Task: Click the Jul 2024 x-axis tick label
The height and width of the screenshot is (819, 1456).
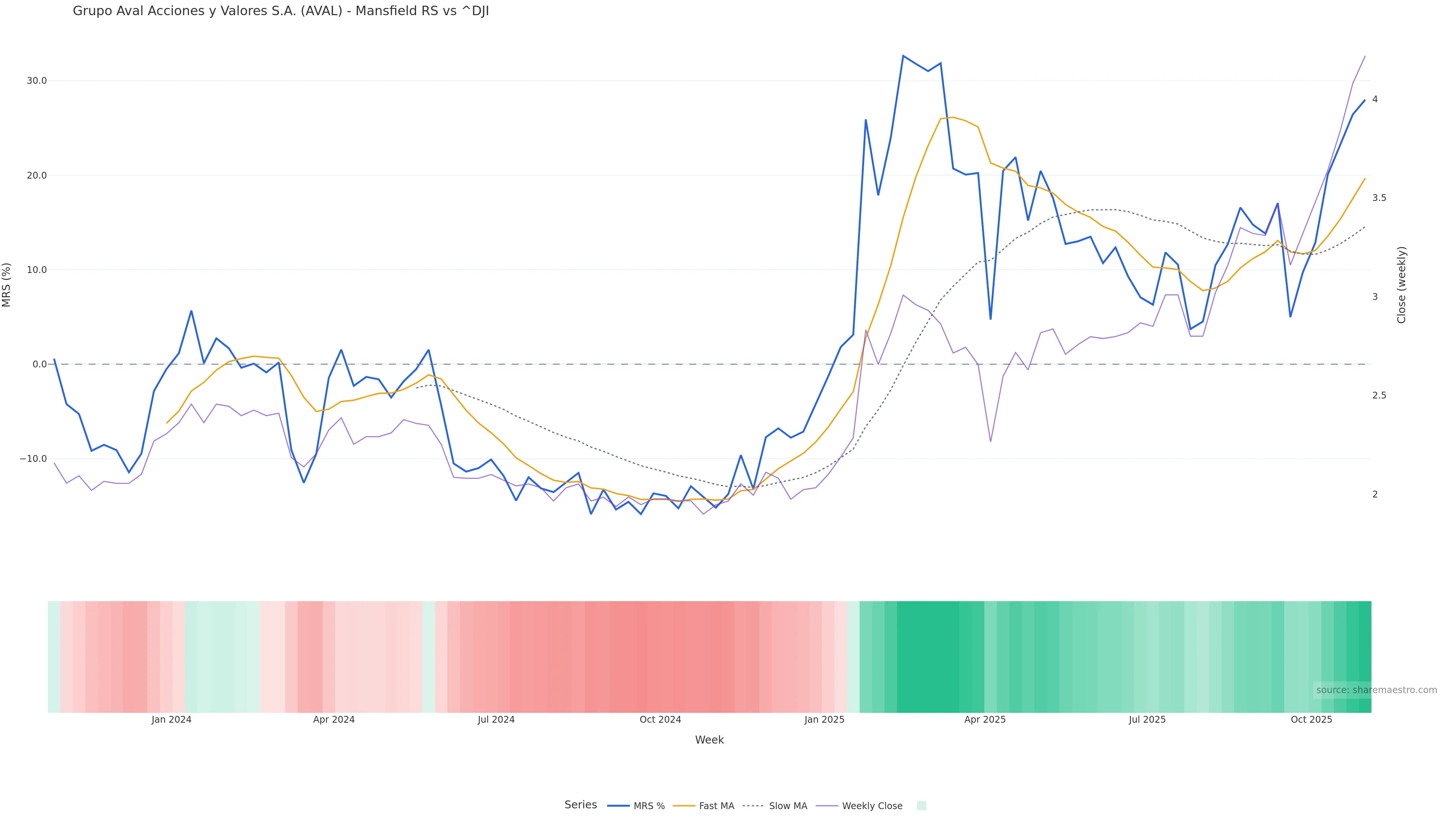Action: pos(496,720)
